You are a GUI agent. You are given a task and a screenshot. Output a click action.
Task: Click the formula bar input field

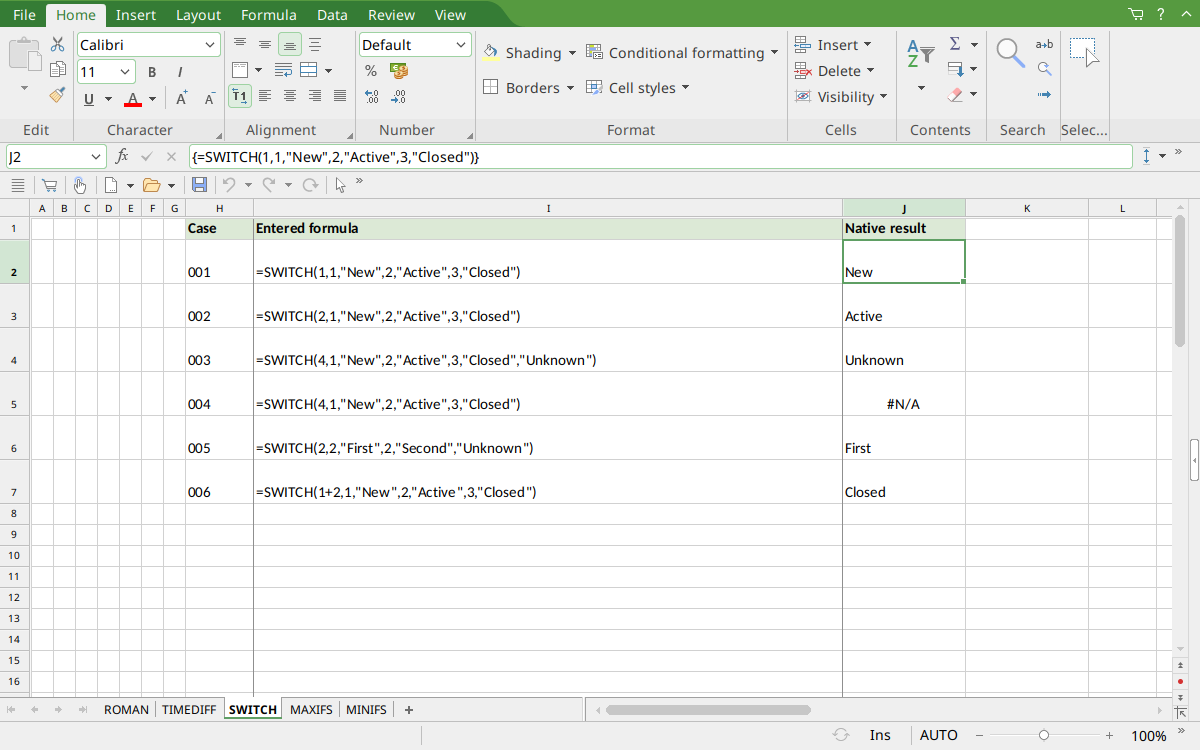[x=660, y=156]
